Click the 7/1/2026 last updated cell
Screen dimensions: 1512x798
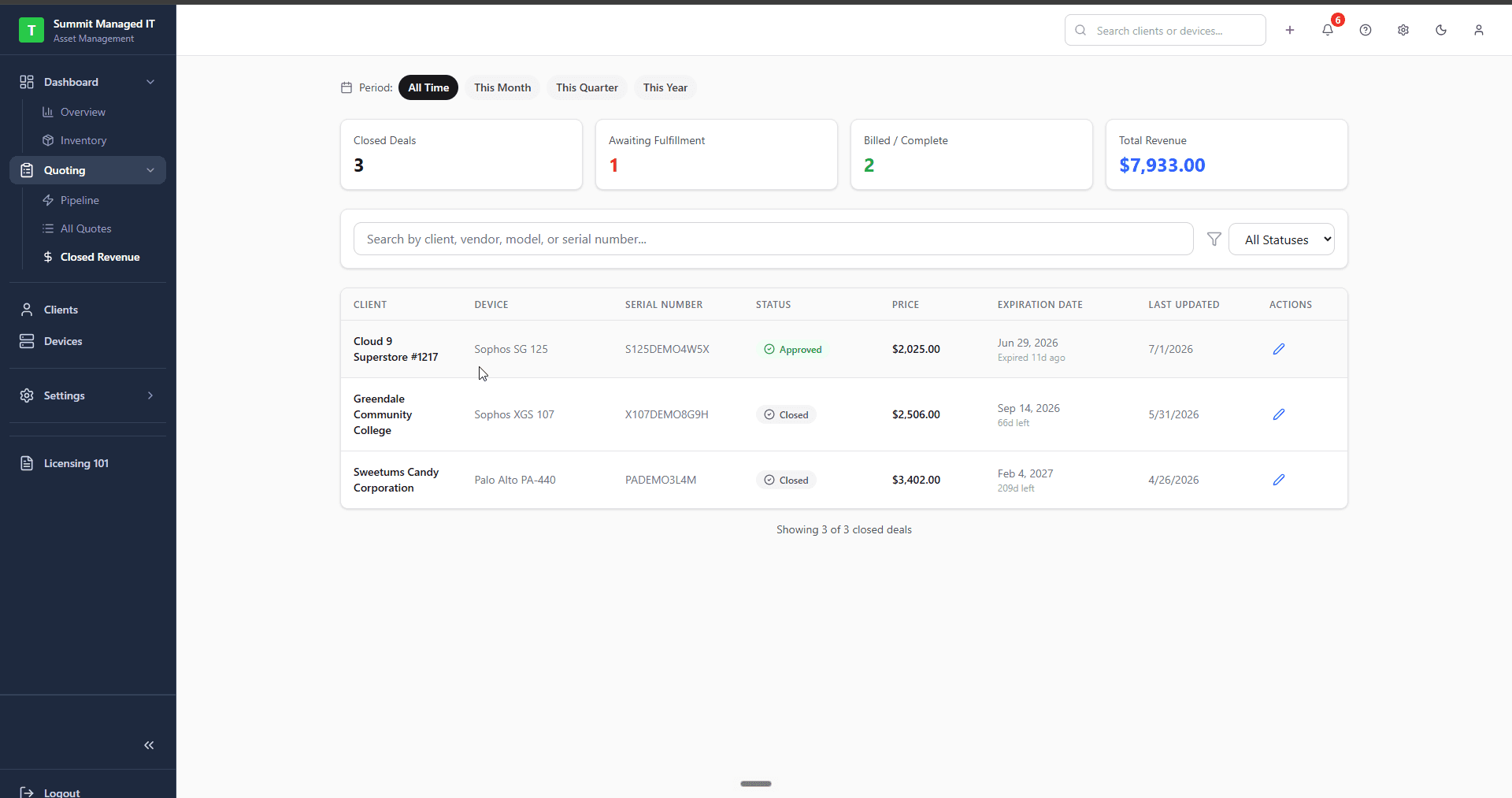1170,349
